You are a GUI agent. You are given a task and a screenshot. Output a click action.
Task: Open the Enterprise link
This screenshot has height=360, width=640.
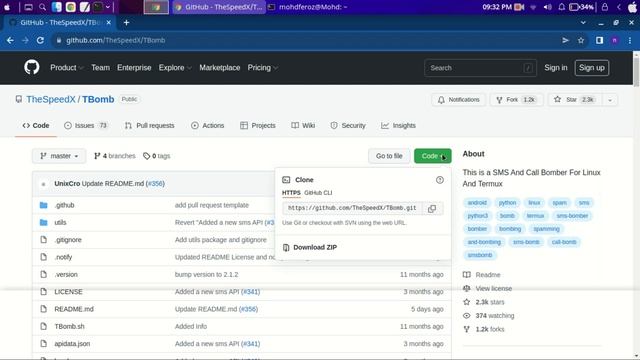tap(134, 68)
